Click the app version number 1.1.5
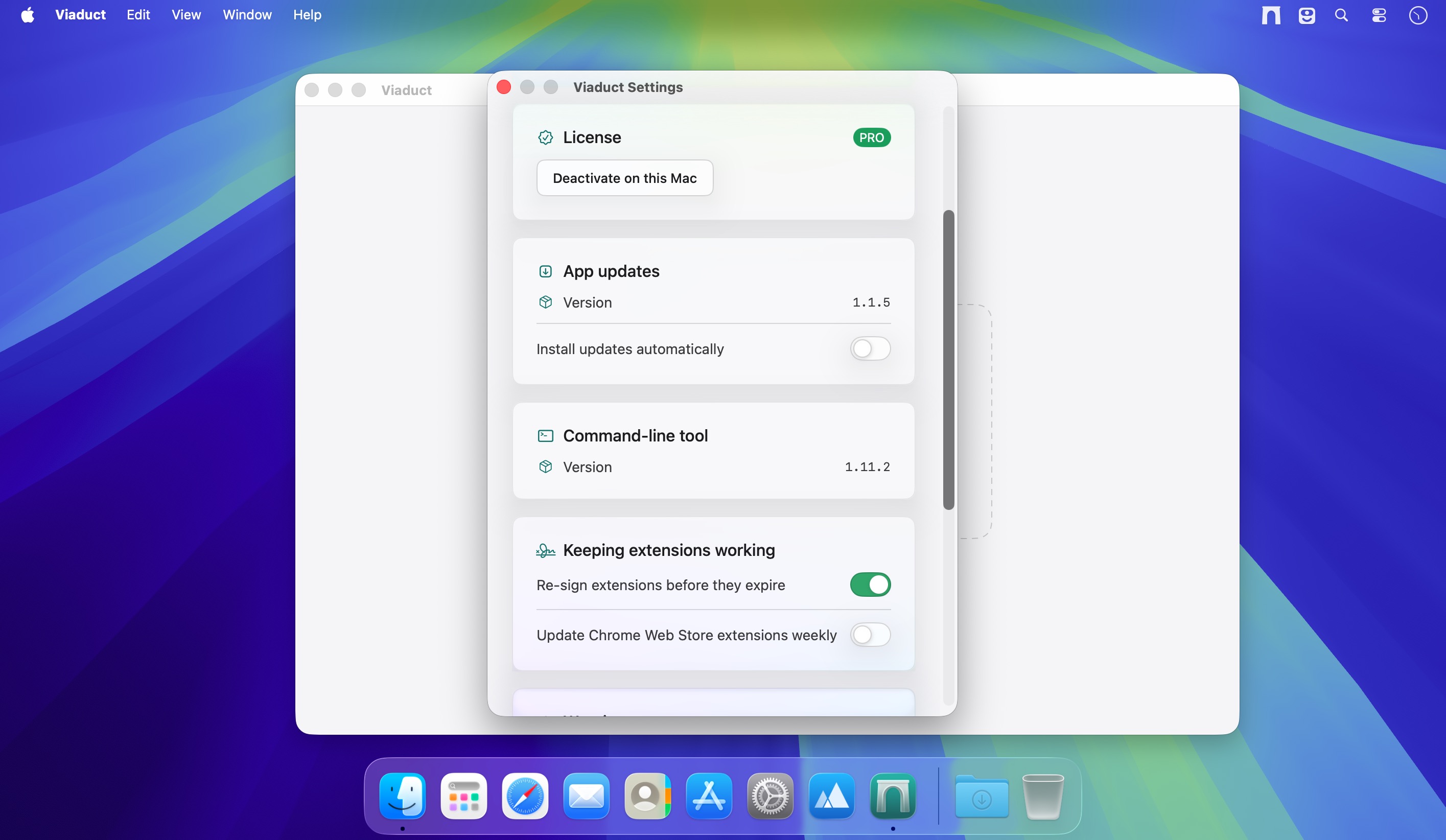This screenshot has height=840, width=1446. [x=871, y=302]
